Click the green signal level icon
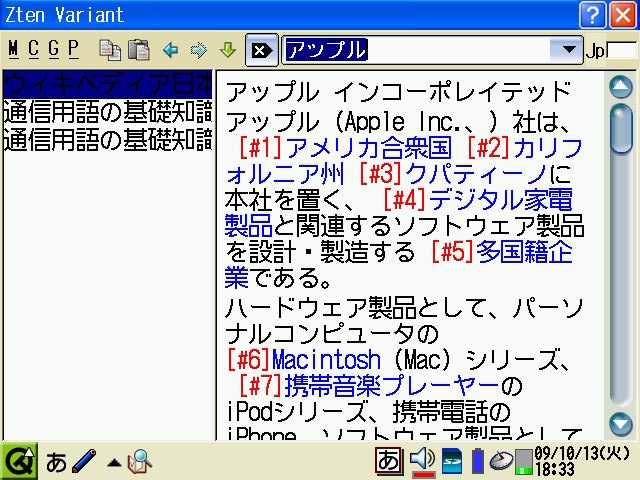 [523, 462]
